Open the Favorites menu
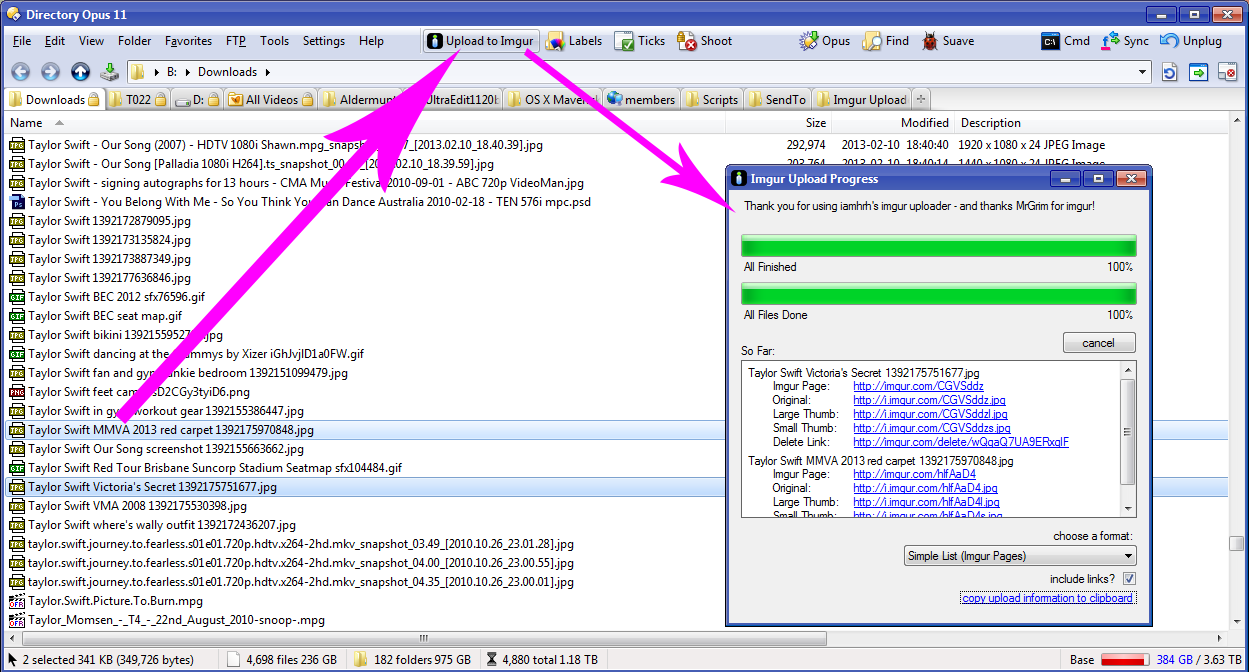The width and height of the screenshot is (1249, 672). click(189, 41)
